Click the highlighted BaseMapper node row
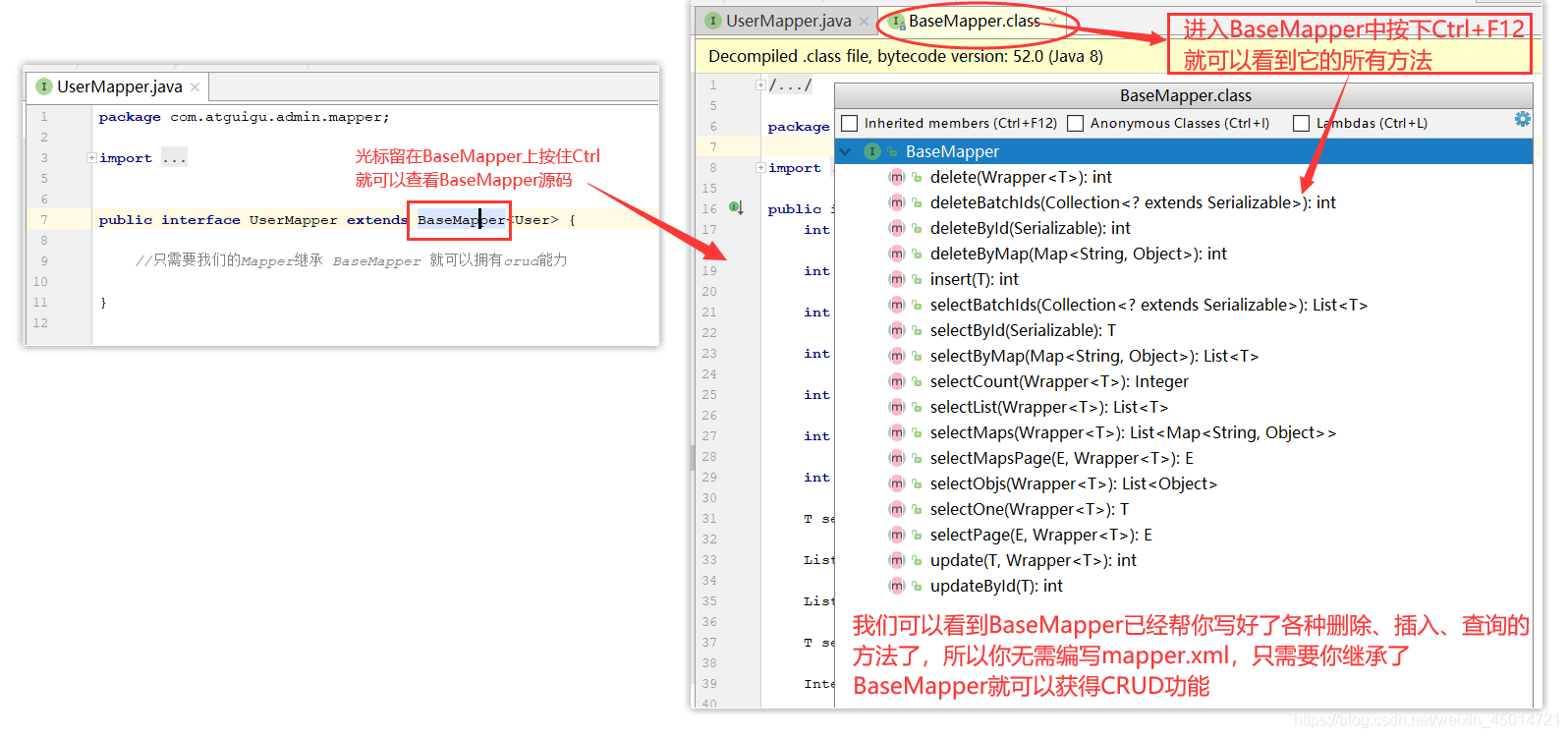The height and width of the screenshot is (738, 1568). point(1183,151)
